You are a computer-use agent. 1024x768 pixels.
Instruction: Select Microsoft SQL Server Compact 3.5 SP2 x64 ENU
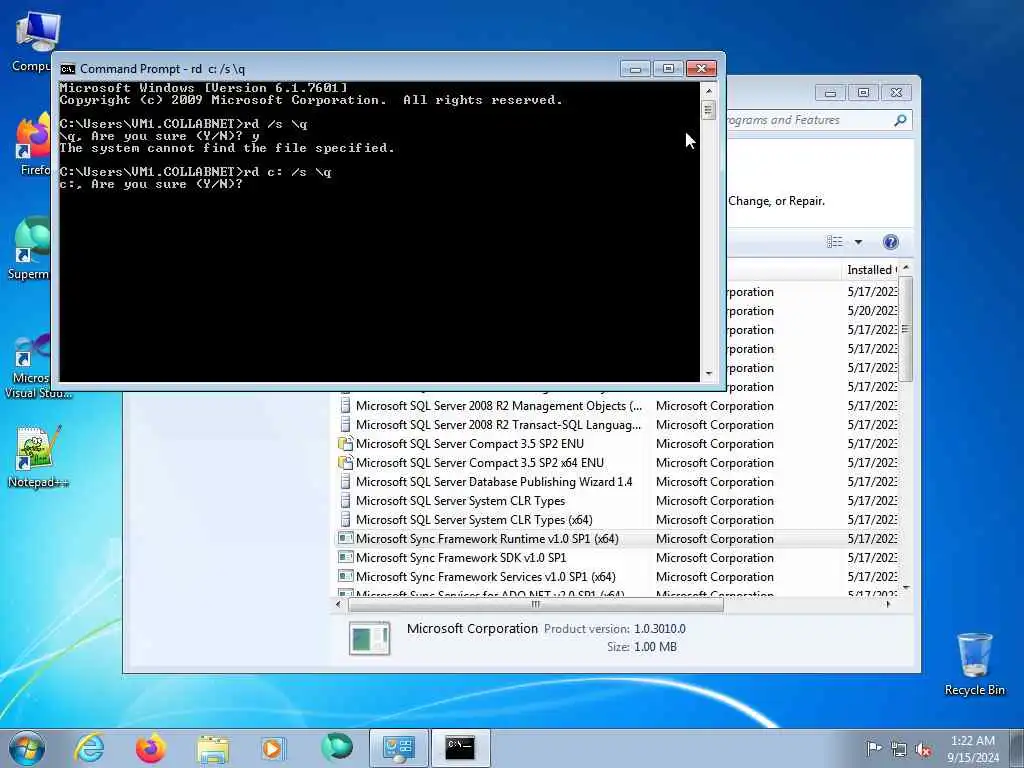(x=617, y=462)
